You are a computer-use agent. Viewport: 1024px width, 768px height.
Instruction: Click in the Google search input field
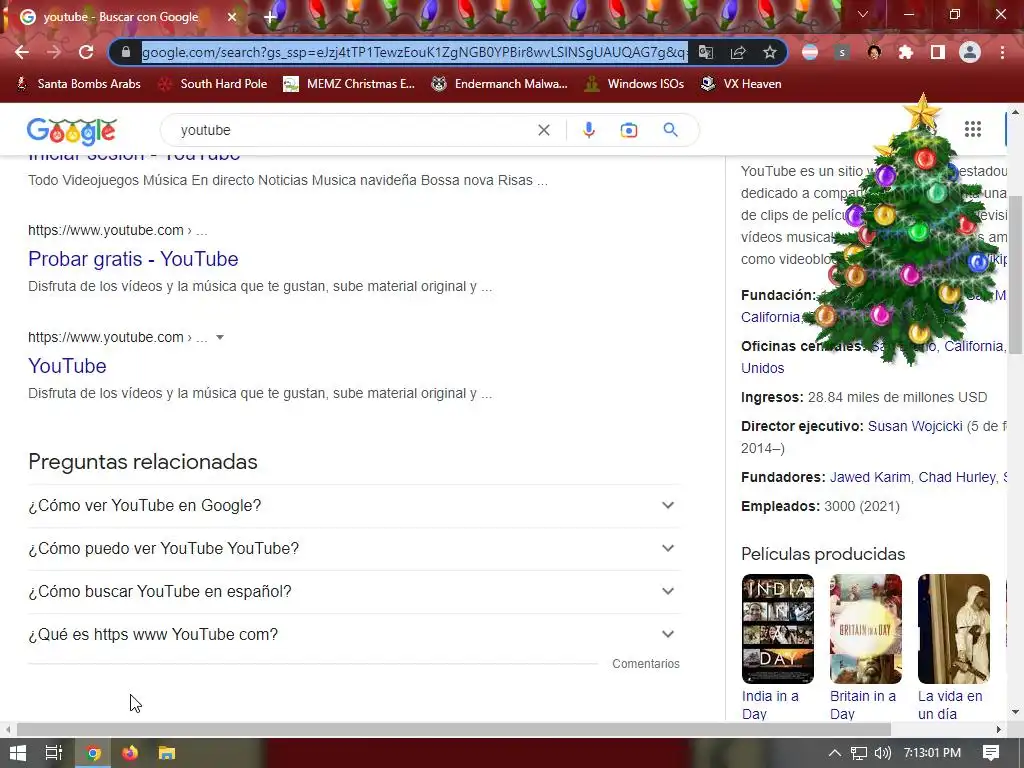pyautogui.click(x=353, y=130)
